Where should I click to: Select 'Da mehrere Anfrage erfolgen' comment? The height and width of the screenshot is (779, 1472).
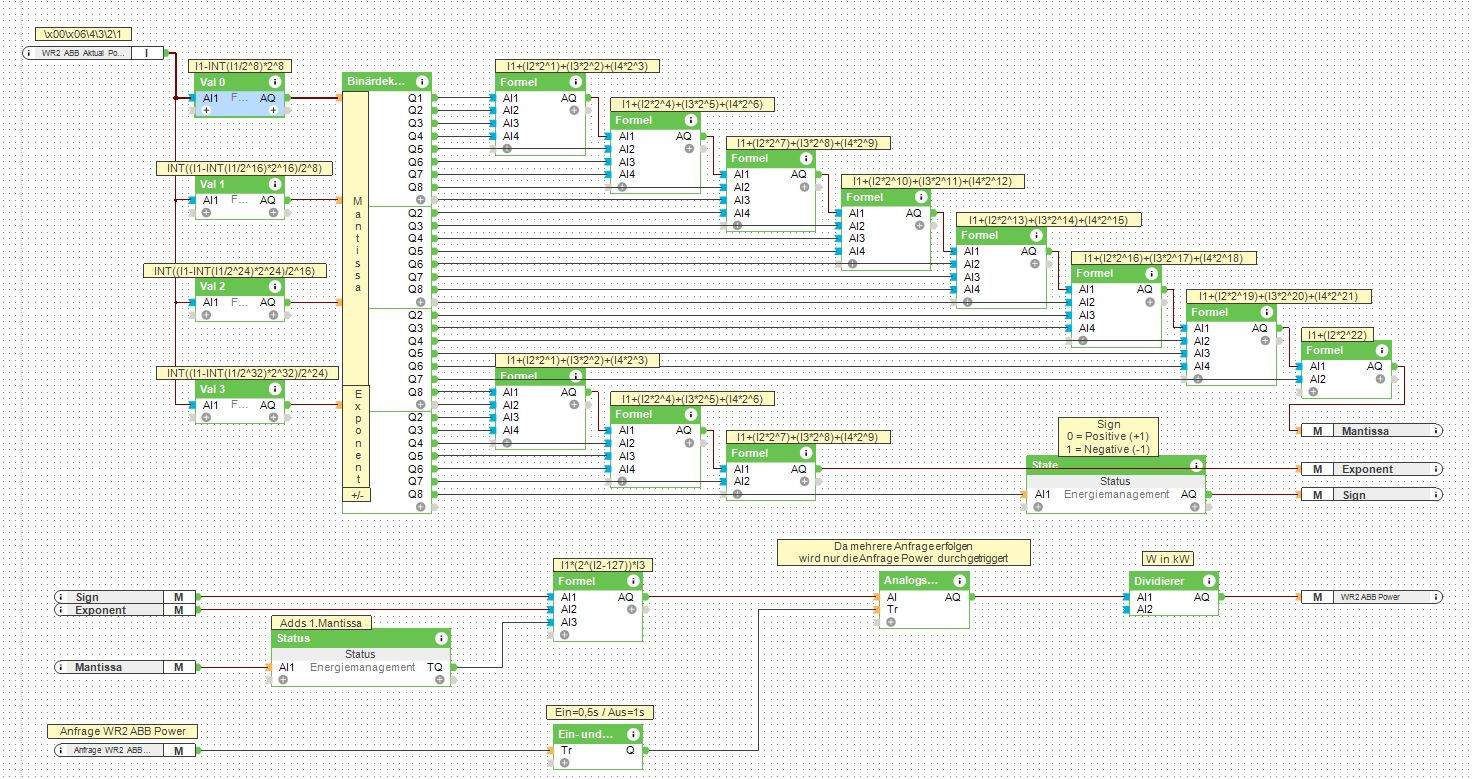[x=903, y=552]
